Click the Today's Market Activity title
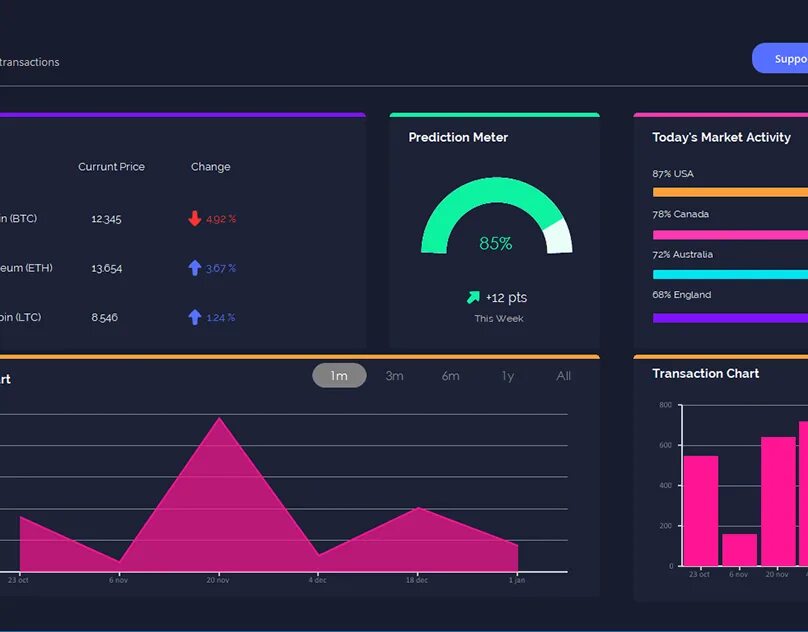The height and width of the screenshot is (632, 808). click(x=721, y=137)
